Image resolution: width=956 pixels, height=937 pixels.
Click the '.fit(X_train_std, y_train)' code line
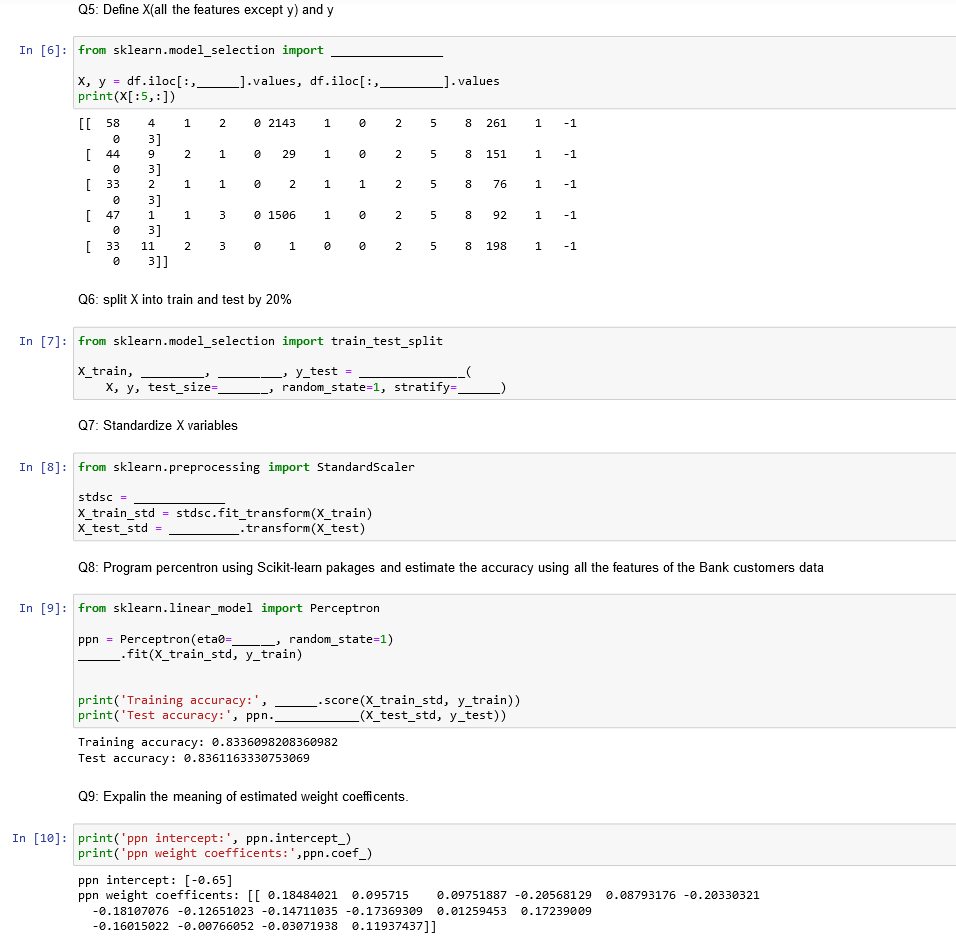pyautogui.click(x=190, y=654)
